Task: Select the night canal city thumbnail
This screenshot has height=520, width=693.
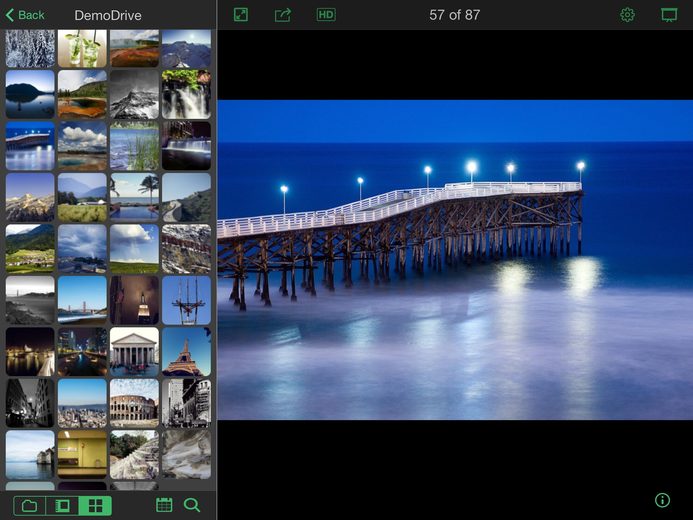Action: click(x=82, y=352)
